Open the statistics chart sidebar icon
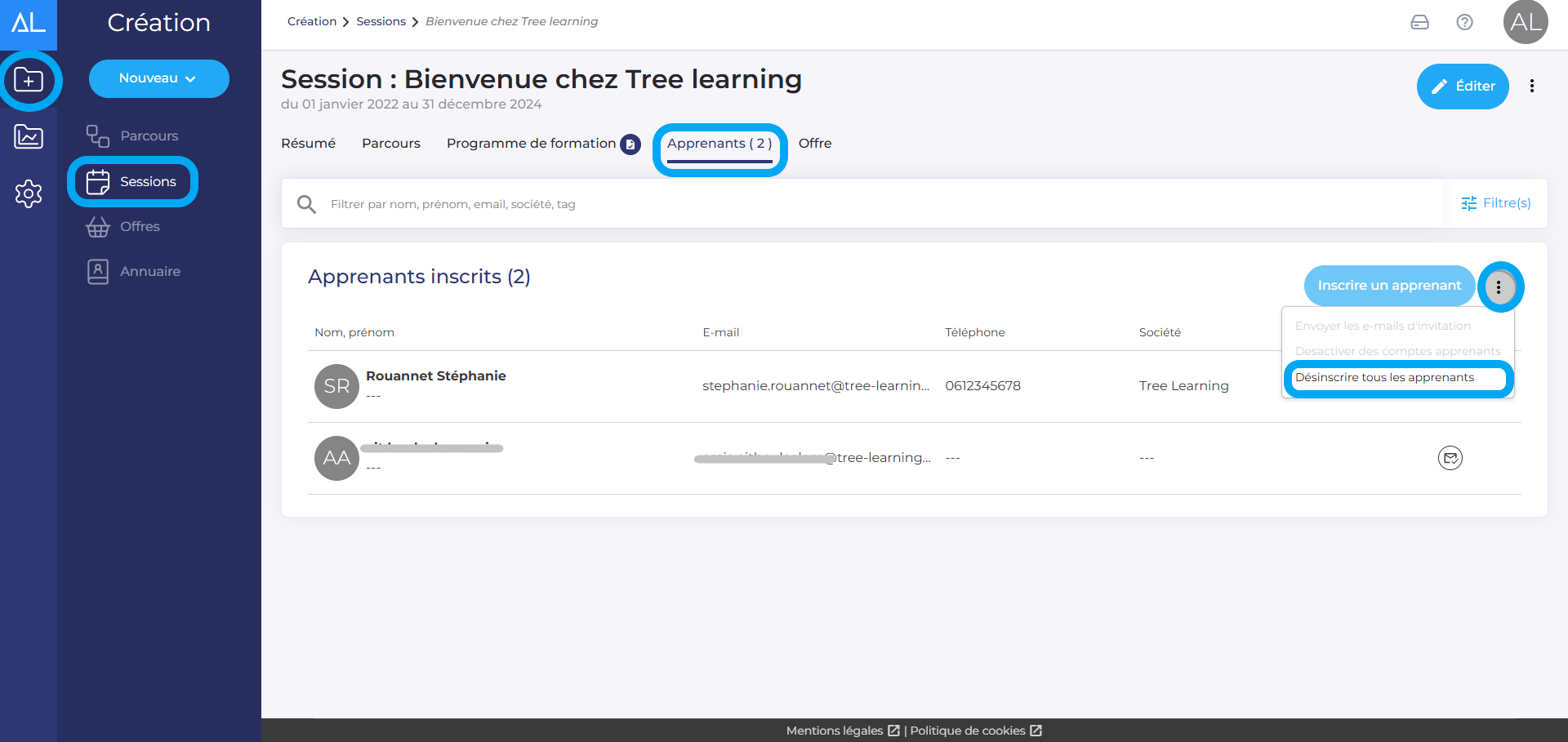This screenshot has width=1568, height=742. (x=29, y=136)
